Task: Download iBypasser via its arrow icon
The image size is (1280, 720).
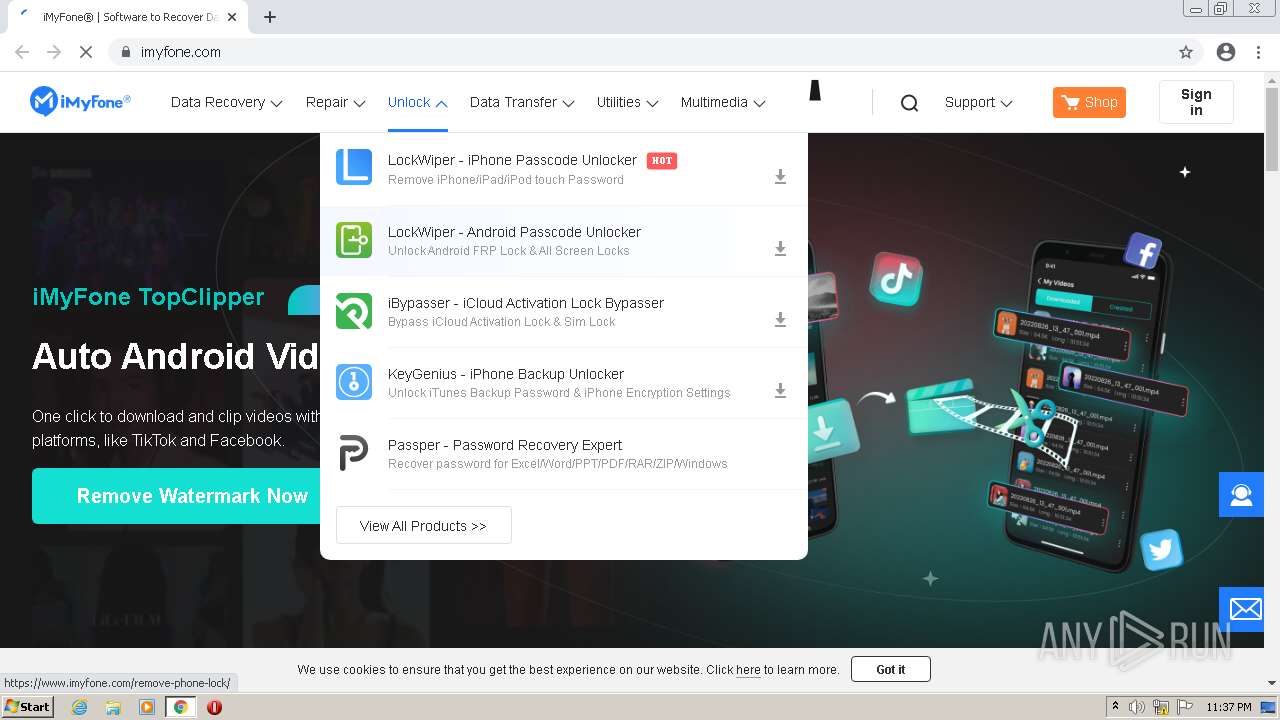Action: tap(780, 320)
